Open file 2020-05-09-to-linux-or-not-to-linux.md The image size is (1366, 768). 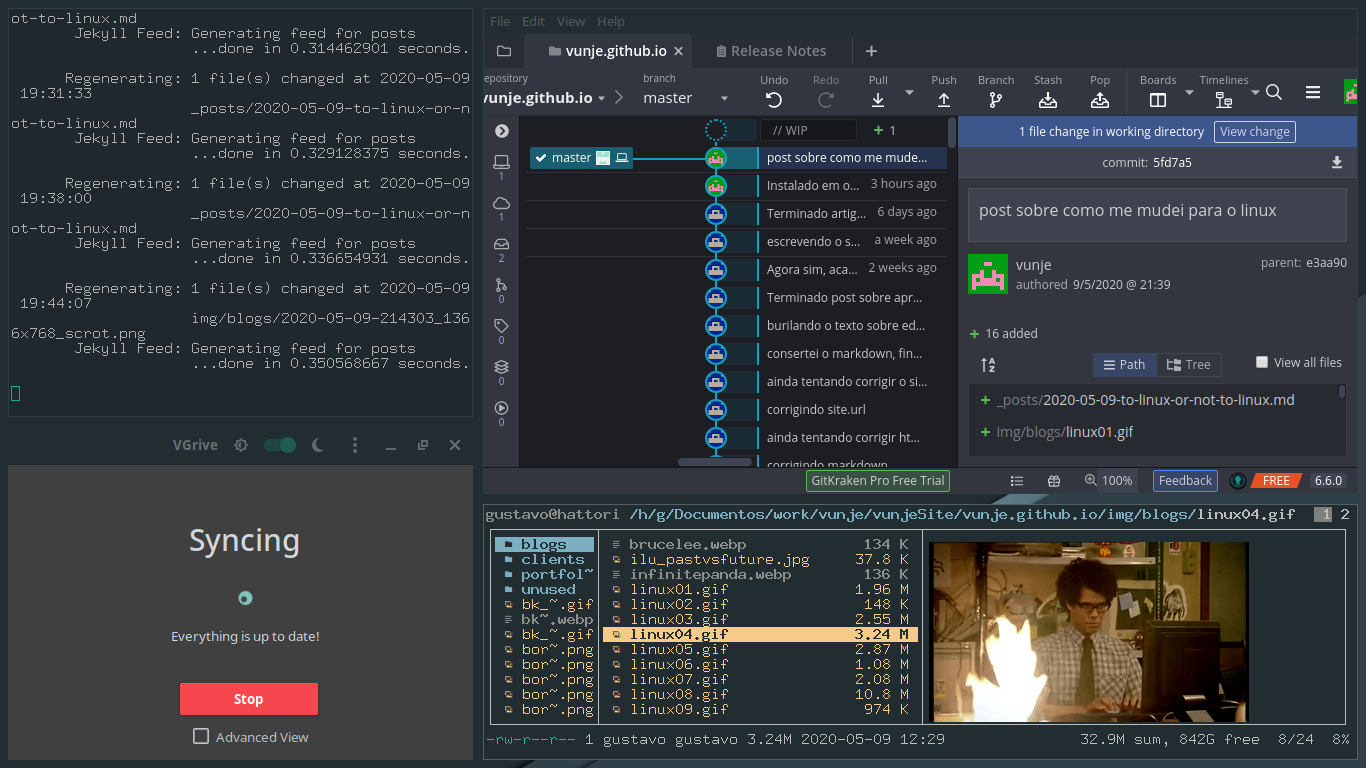click(1145, 400)
